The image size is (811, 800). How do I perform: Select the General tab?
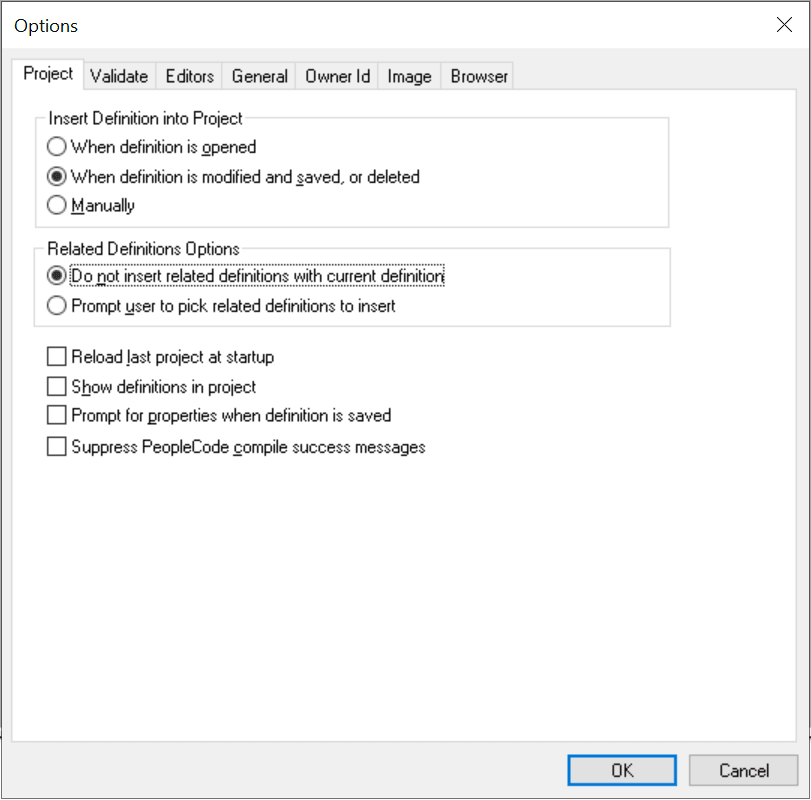[x=258, y=75]
